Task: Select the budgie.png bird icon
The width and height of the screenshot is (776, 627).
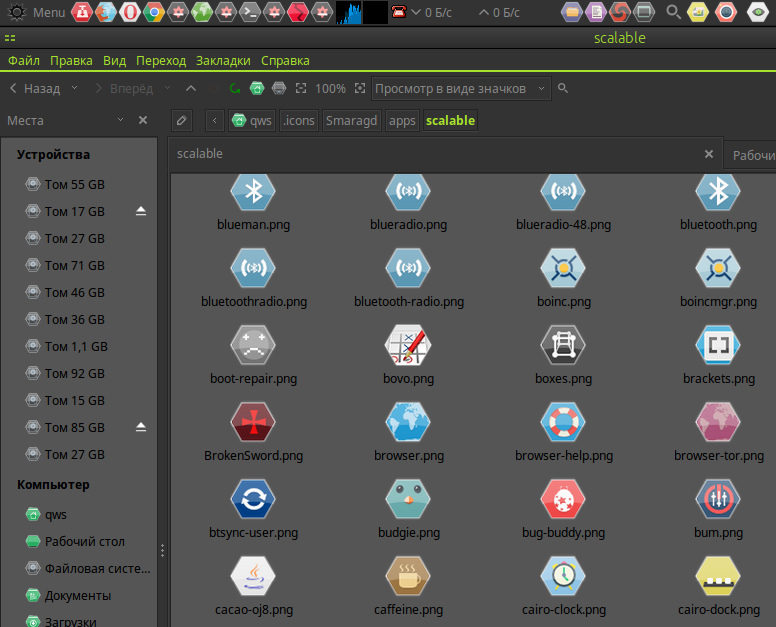Action: coord(408,499)
